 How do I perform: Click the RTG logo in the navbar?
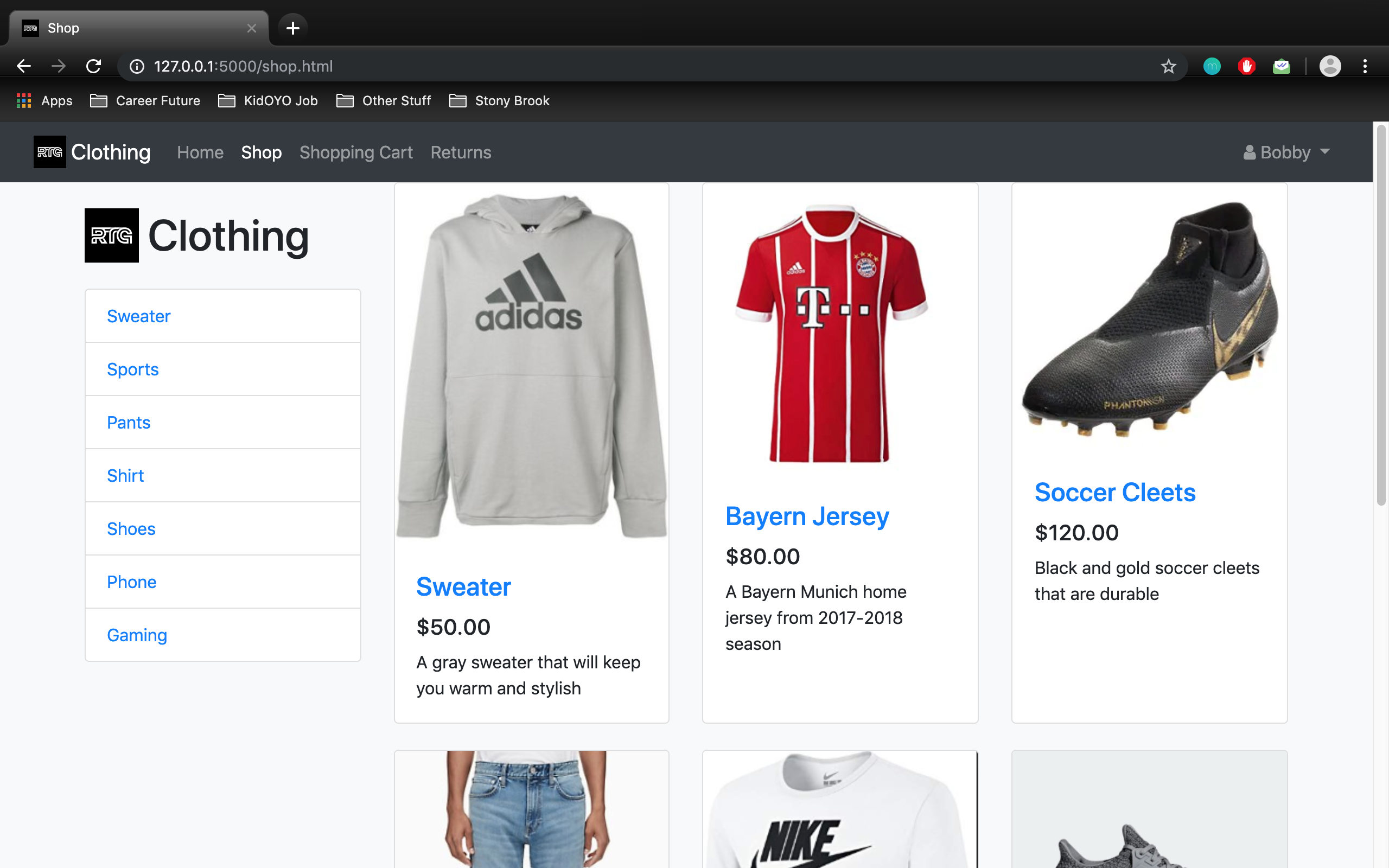pyautogui.click(x=50, y=152)
